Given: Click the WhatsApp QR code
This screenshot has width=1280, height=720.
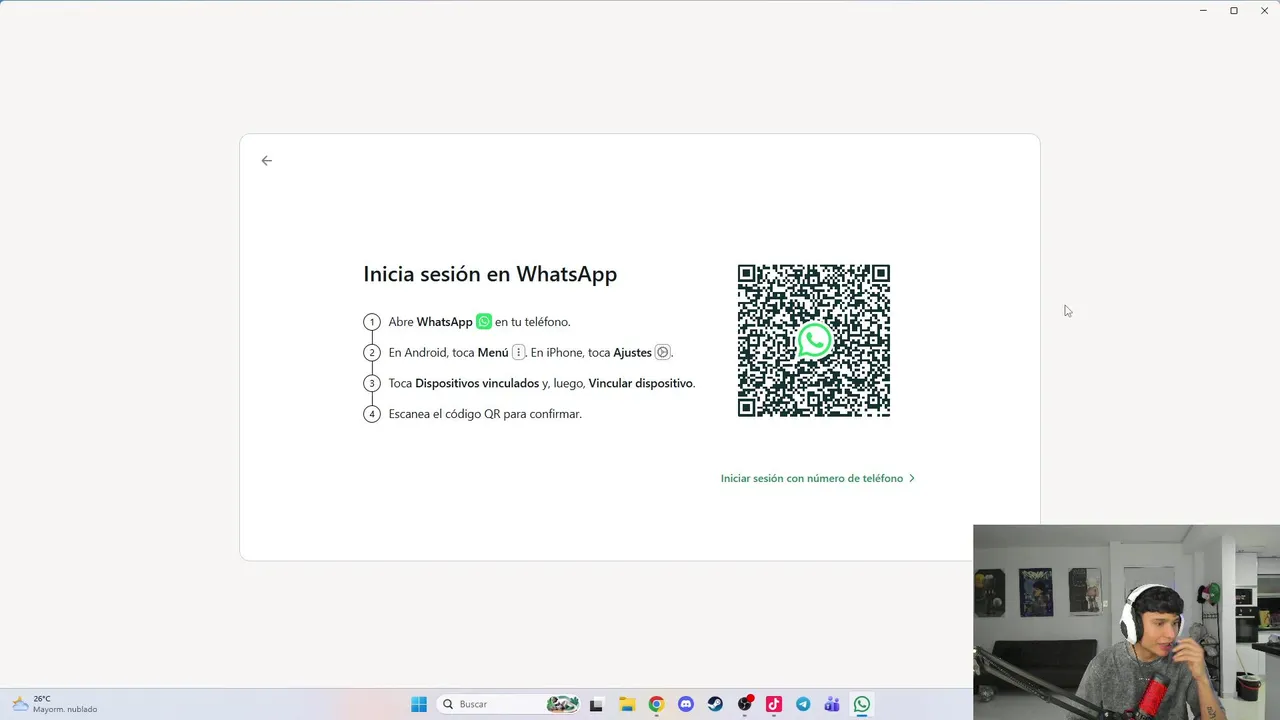Looking at the screenshot, I should pos(814,341).
